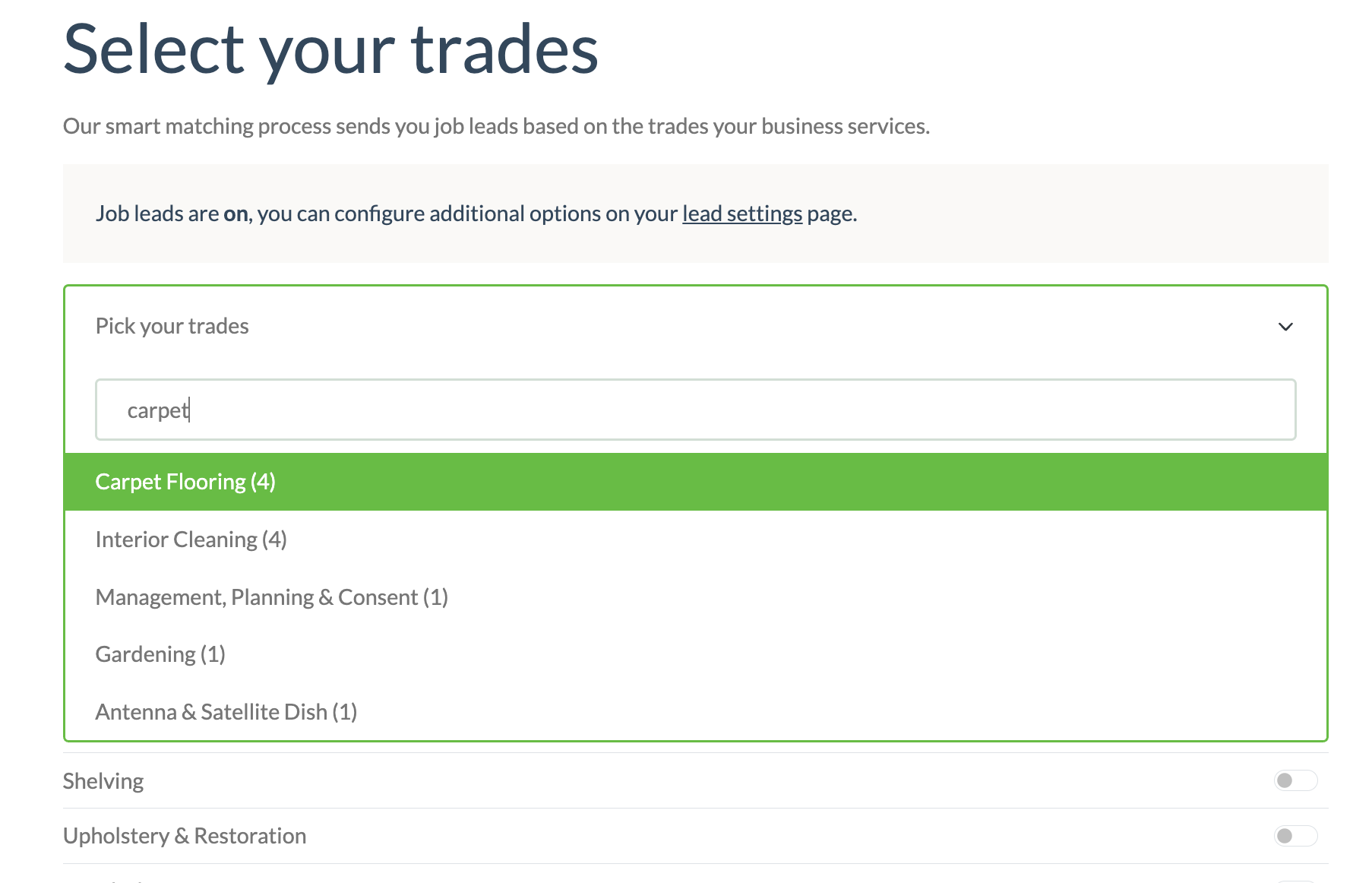This screenshot has width=1372, height=883.
Task: Enable the Shelving trade toggle
Action: click(1295, 780)
